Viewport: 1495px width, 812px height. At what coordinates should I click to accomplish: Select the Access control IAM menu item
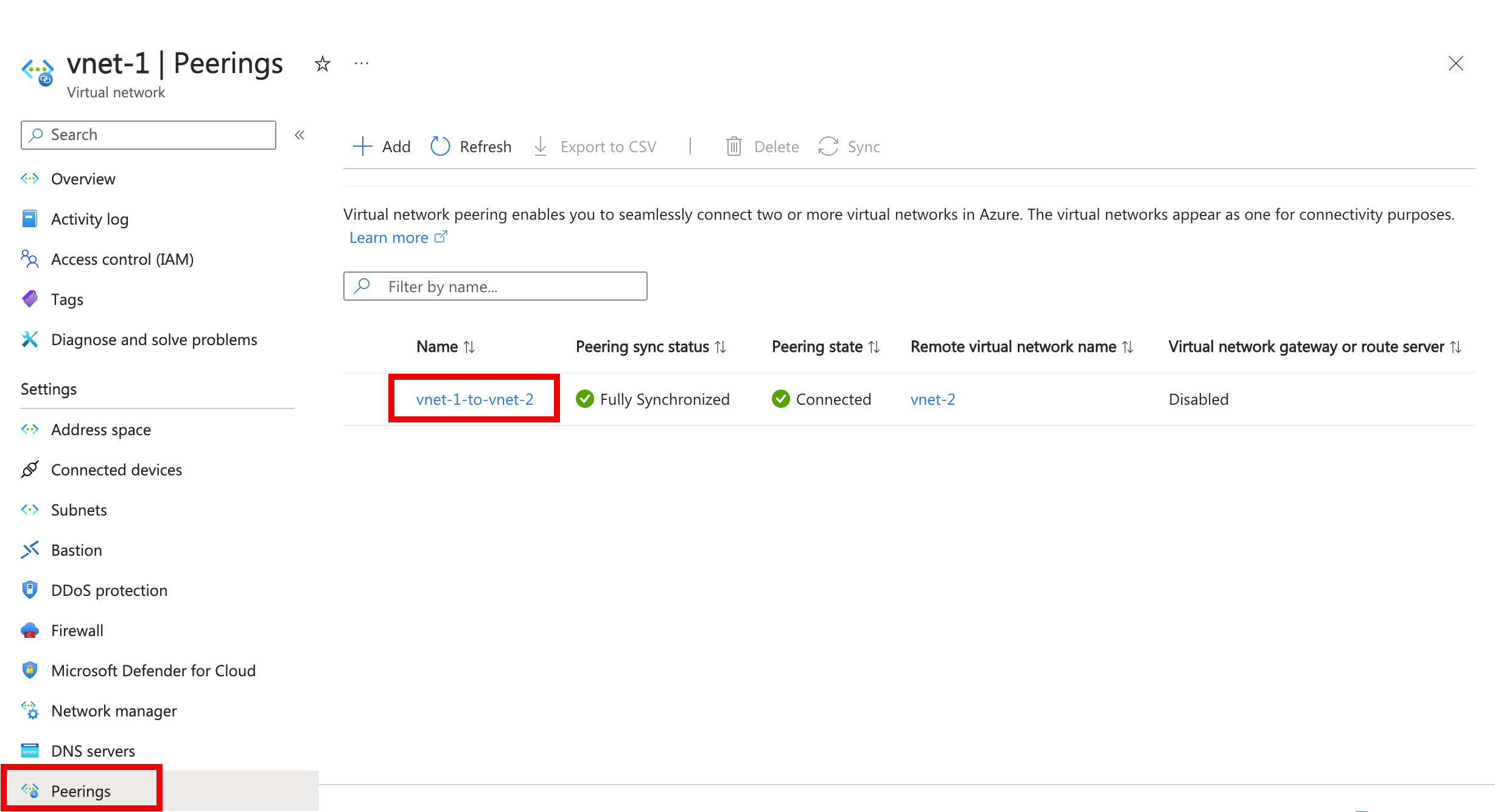(123, 259)
